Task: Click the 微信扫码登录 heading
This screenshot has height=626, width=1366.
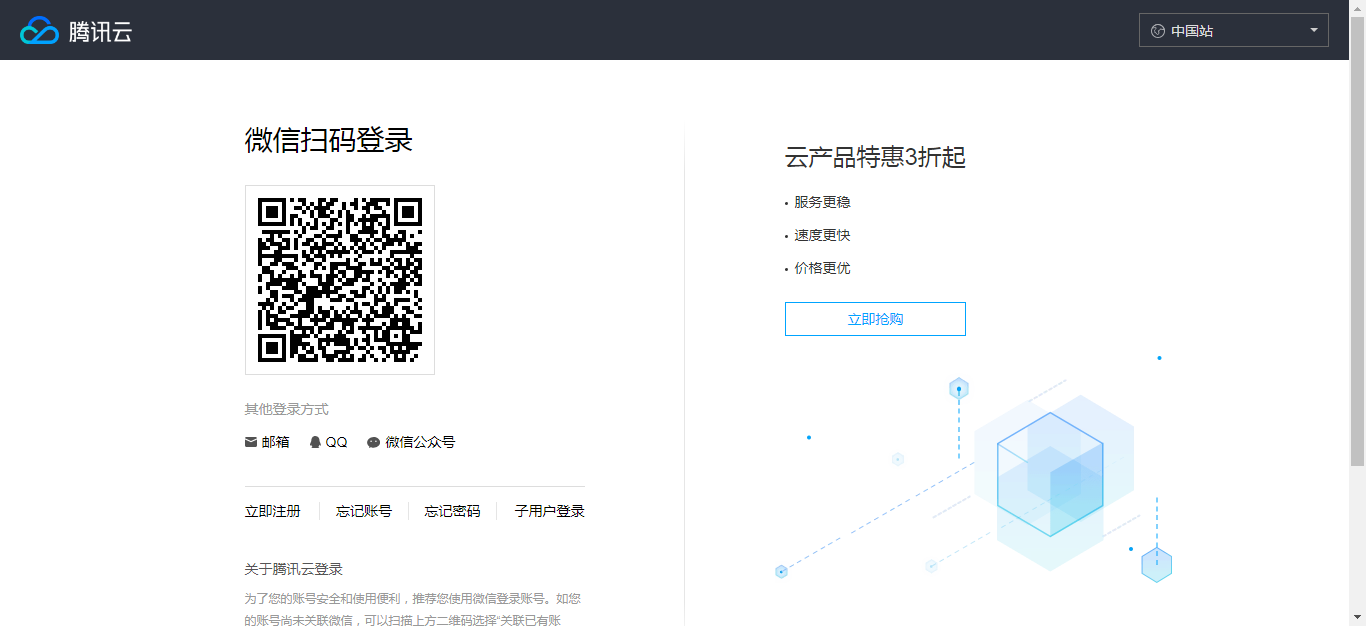Action: point(329,140)
